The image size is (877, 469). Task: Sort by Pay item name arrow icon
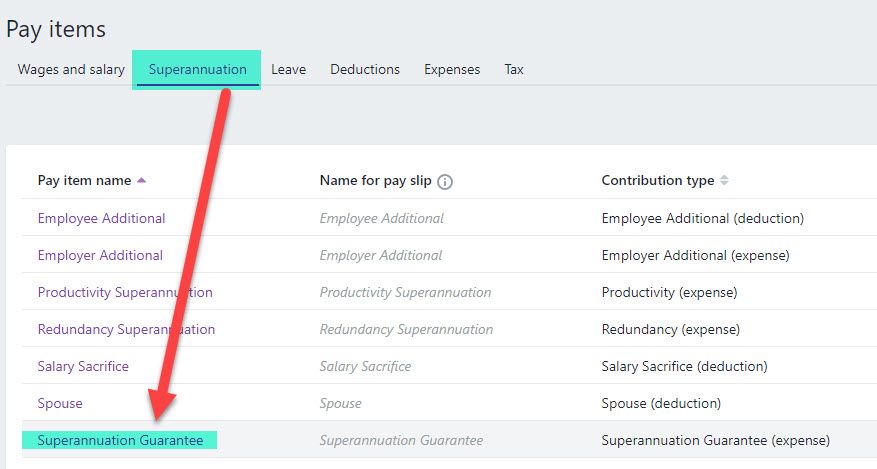click(x=141, y=181)
